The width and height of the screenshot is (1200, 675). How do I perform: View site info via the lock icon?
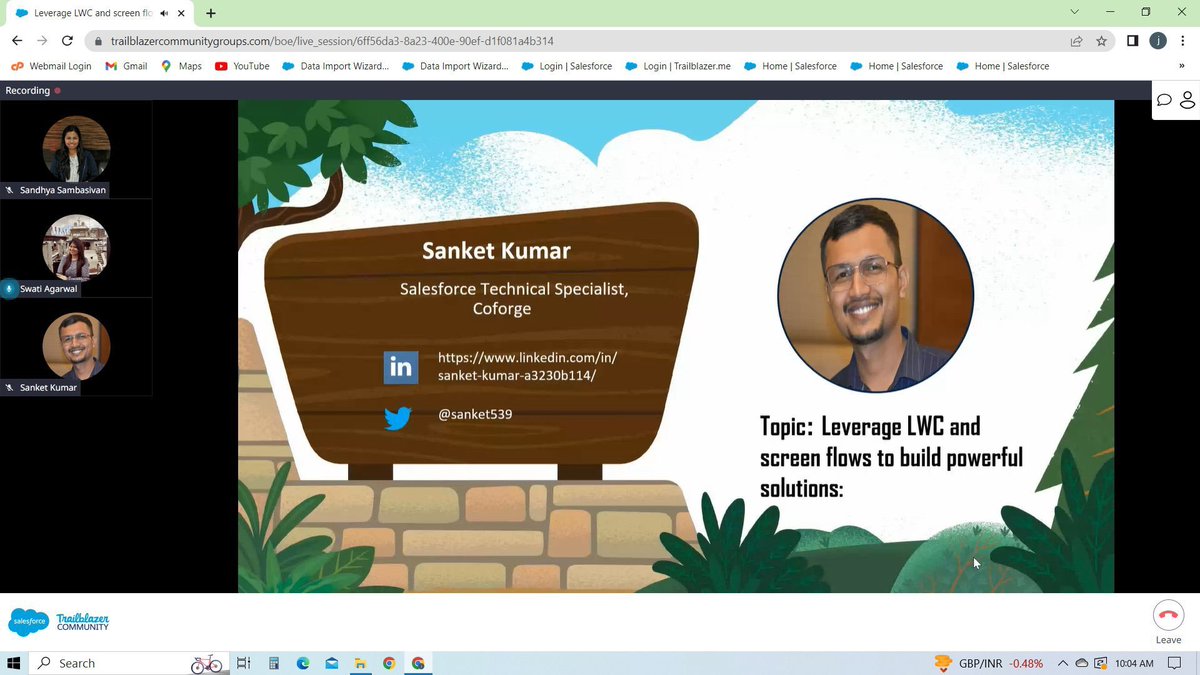coord(97,41)
